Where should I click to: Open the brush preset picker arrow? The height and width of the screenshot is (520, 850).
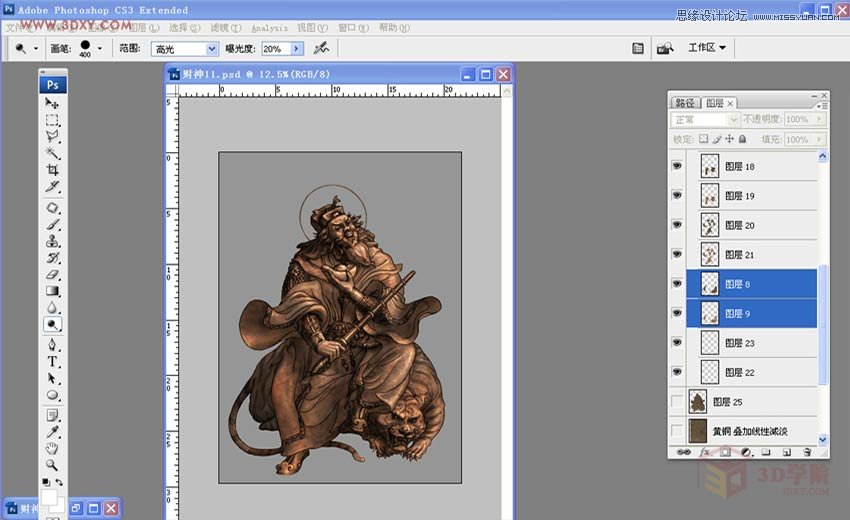pos(100,48)
